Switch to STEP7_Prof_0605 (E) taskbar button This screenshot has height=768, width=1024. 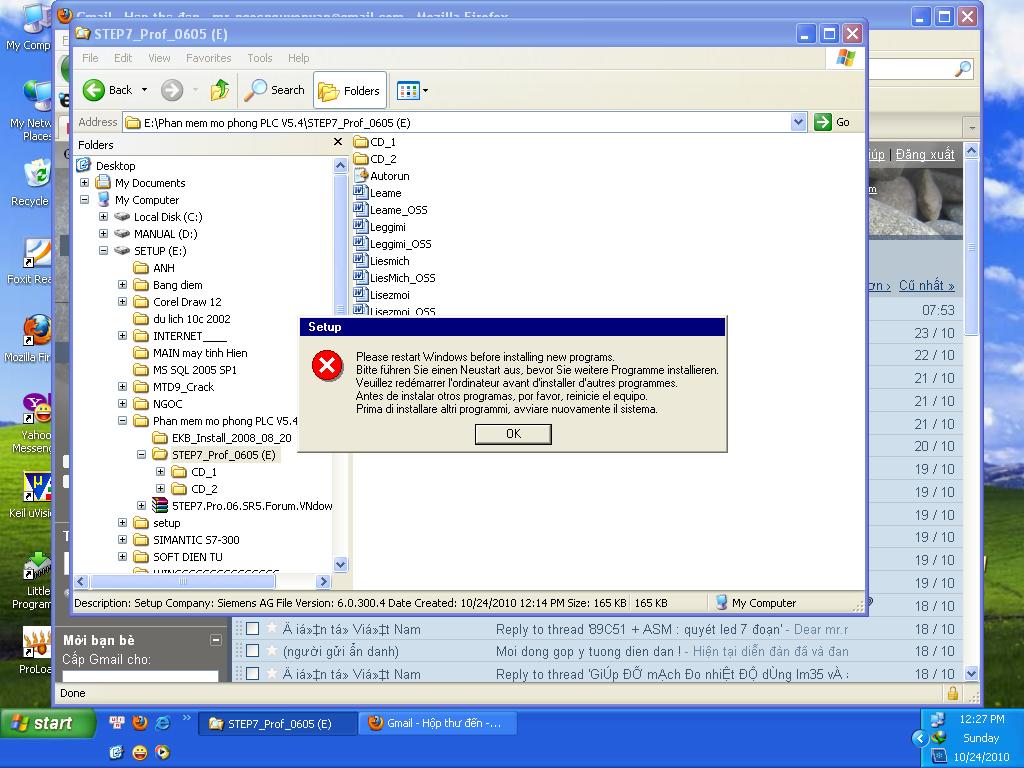point(278,724)
